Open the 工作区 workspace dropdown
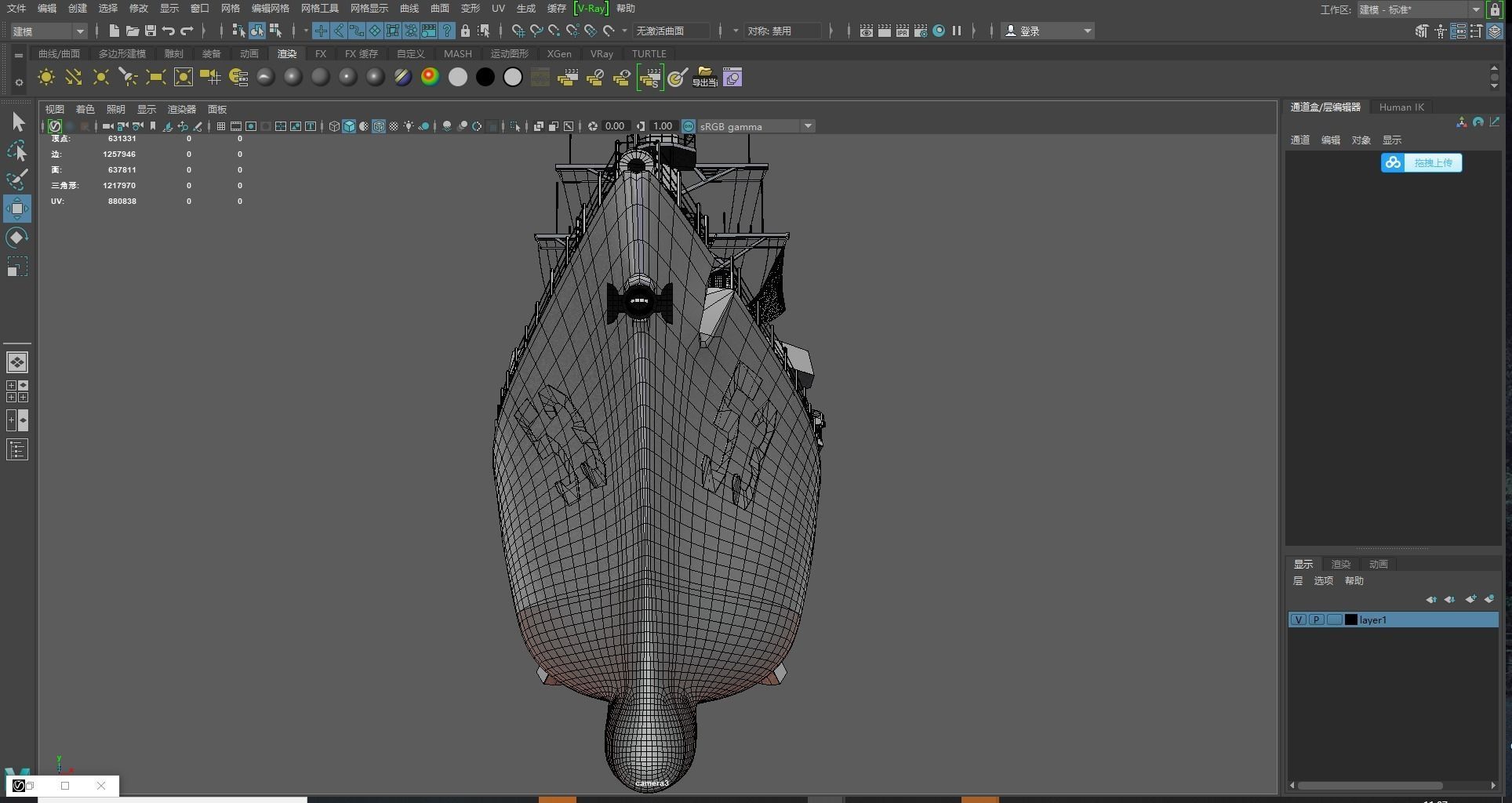The height and width of the screenshot is (803, 1512). point(1420,9)
